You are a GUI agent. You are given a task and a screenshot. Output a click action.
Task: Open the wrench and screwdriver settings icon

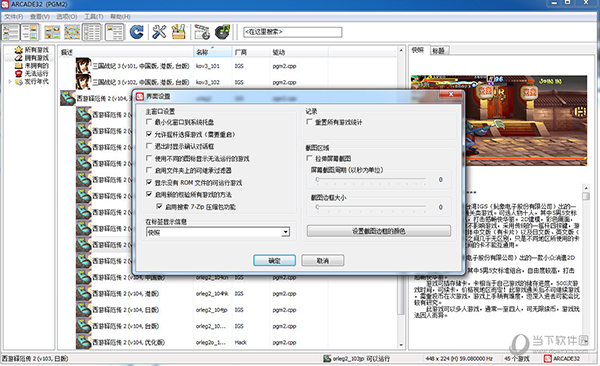tap(159, 32)
